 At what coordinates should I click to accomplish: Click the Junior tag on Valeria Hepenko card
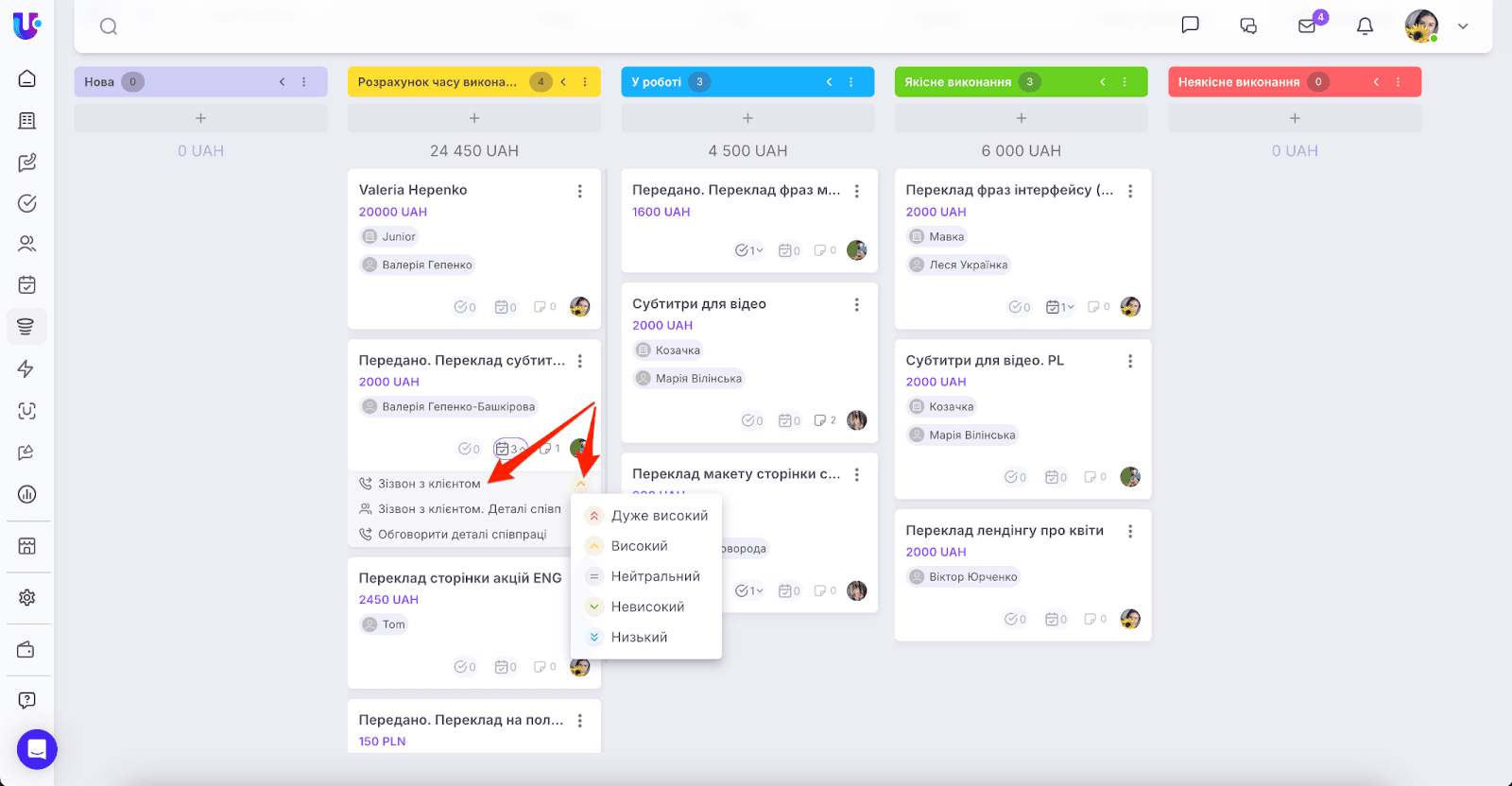point(389,237)
